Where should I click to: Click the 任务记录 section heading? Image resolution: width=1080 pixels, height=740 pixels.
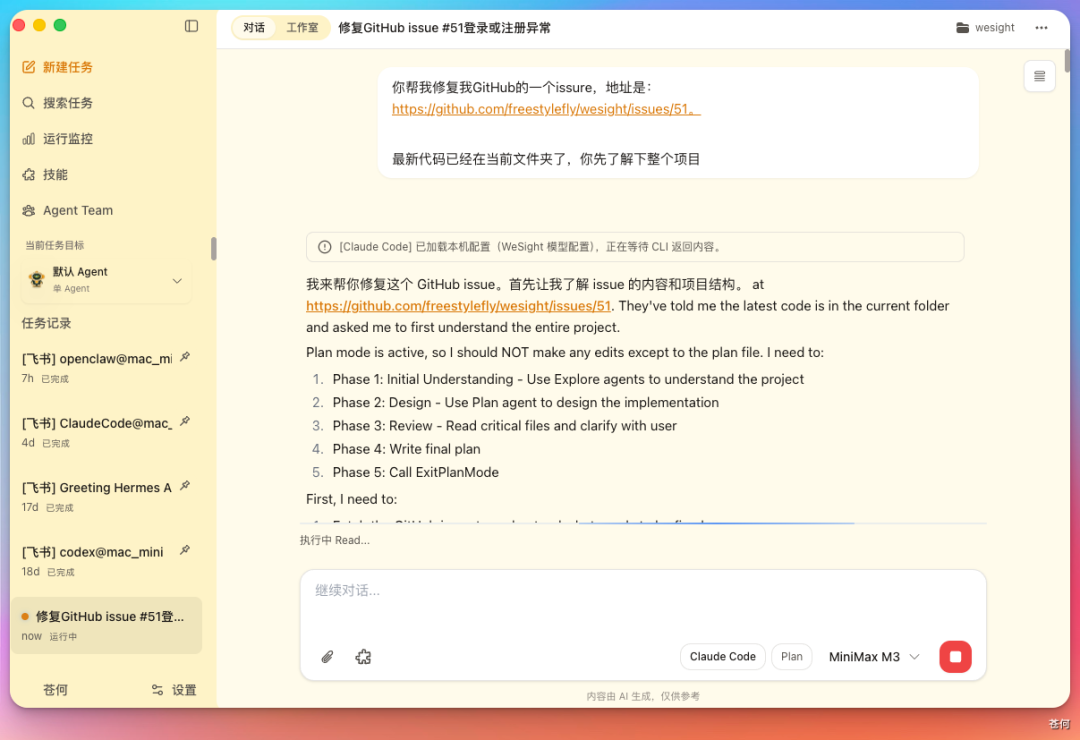pyautogui.click(x=46, y=323)
